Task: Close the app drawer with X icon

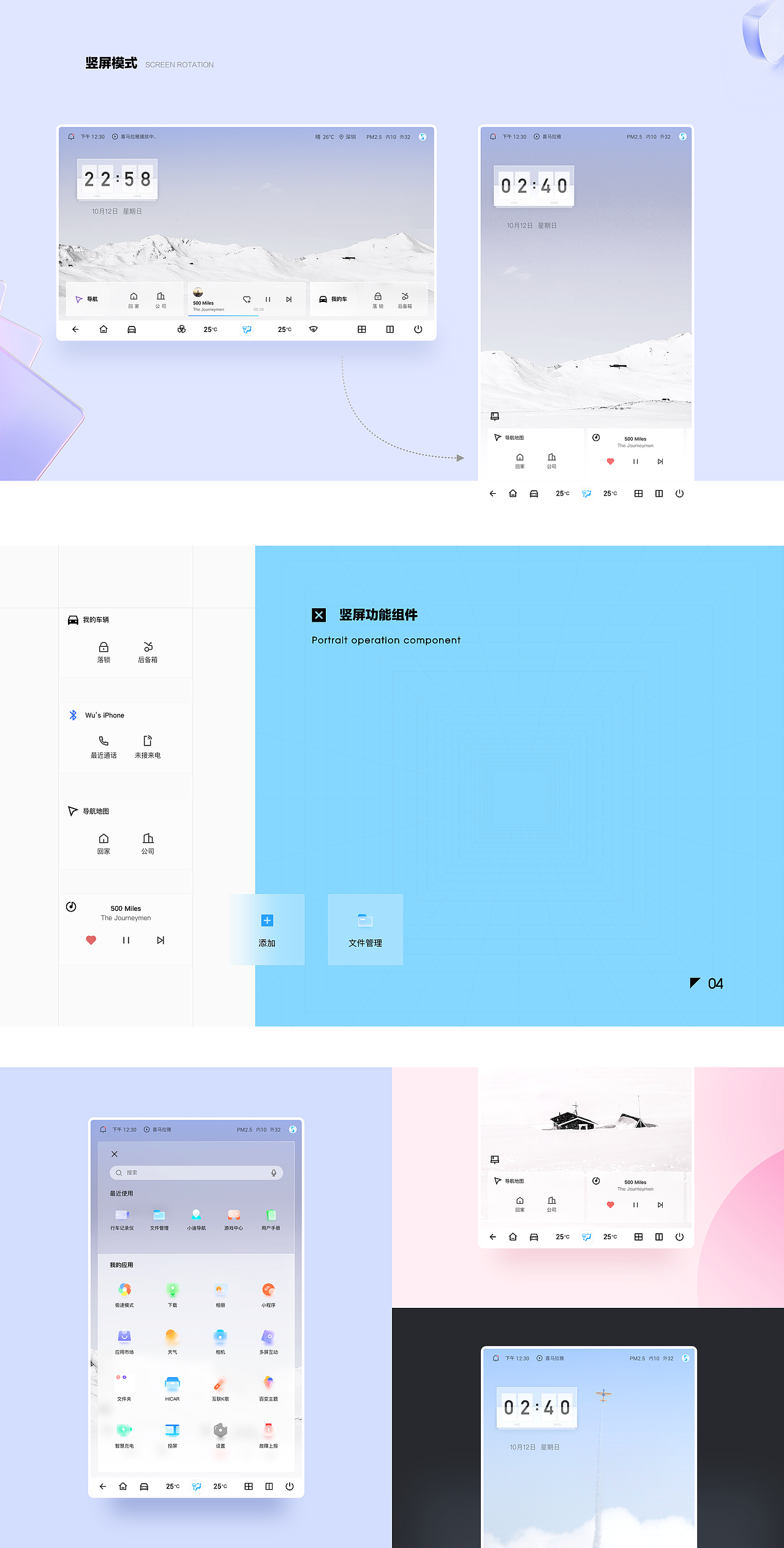Action: 115,1154
